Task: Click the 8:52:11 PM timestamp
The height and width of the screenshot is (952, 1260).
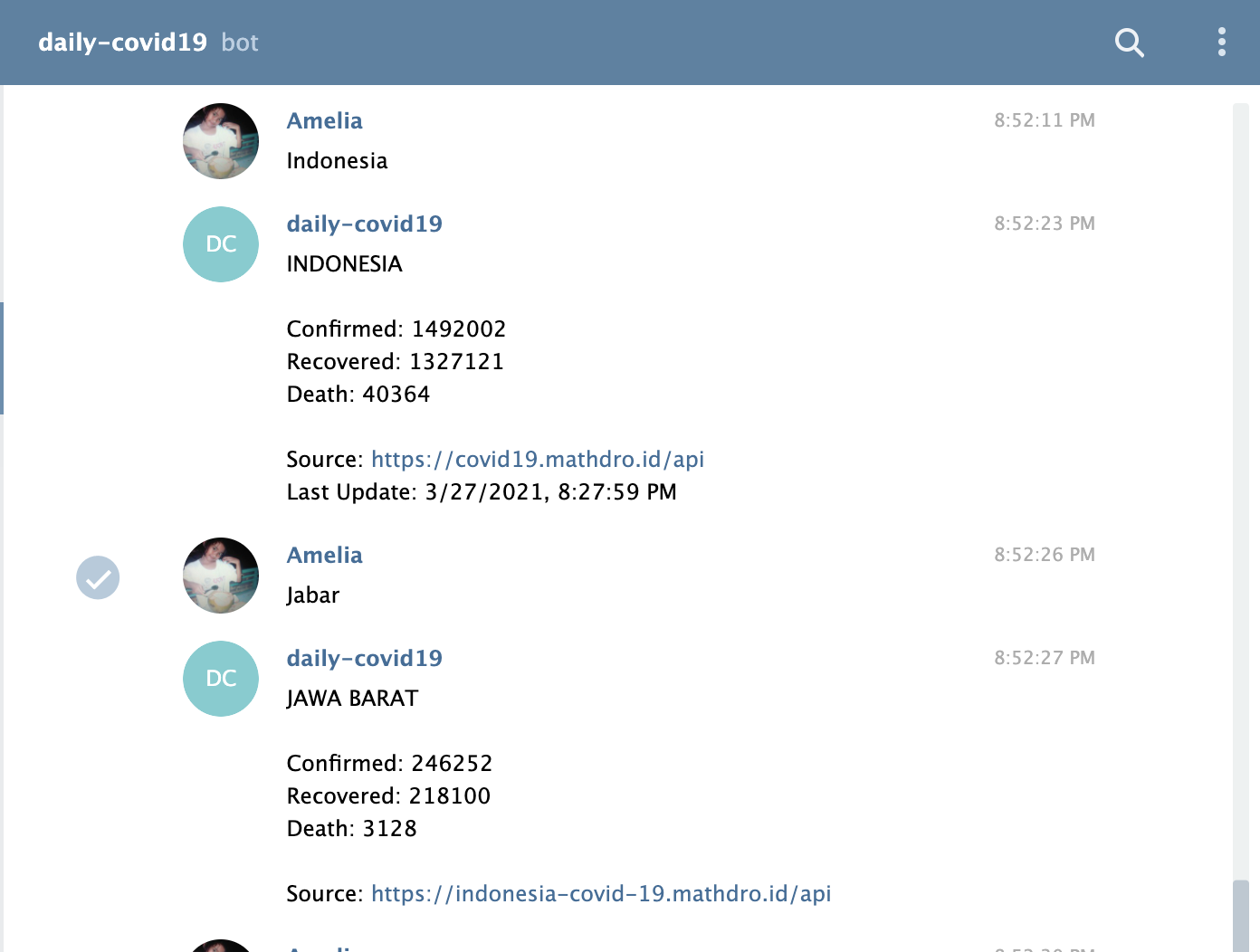Action: (1045, 120)
